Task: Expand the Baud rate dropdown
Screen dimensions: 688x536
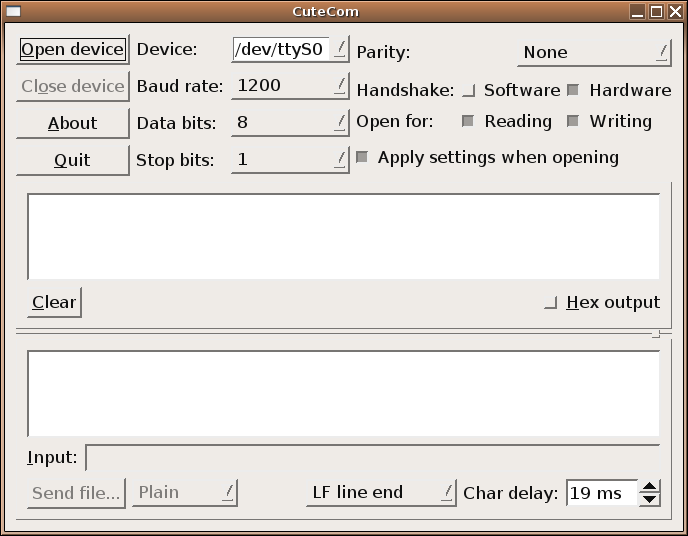Action: (x=290, y=86)
